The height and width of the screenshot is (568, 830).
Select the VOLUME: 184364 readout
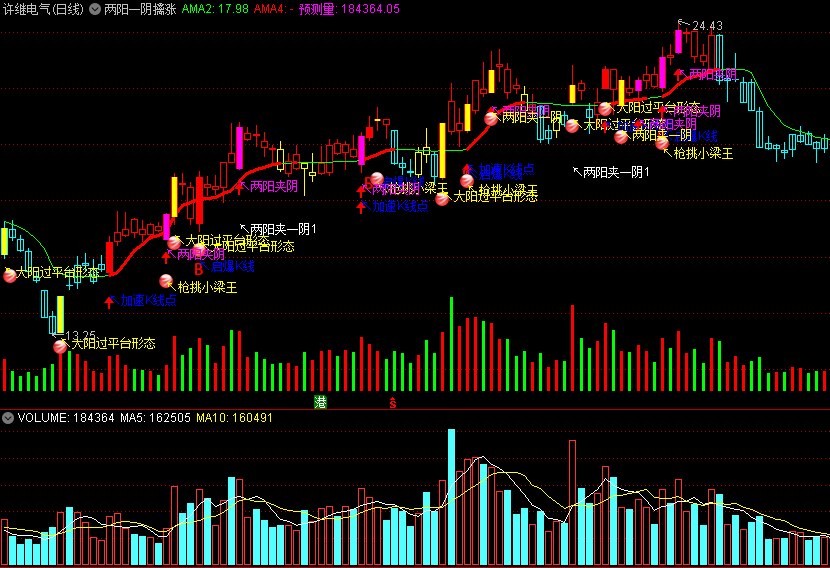66,418
